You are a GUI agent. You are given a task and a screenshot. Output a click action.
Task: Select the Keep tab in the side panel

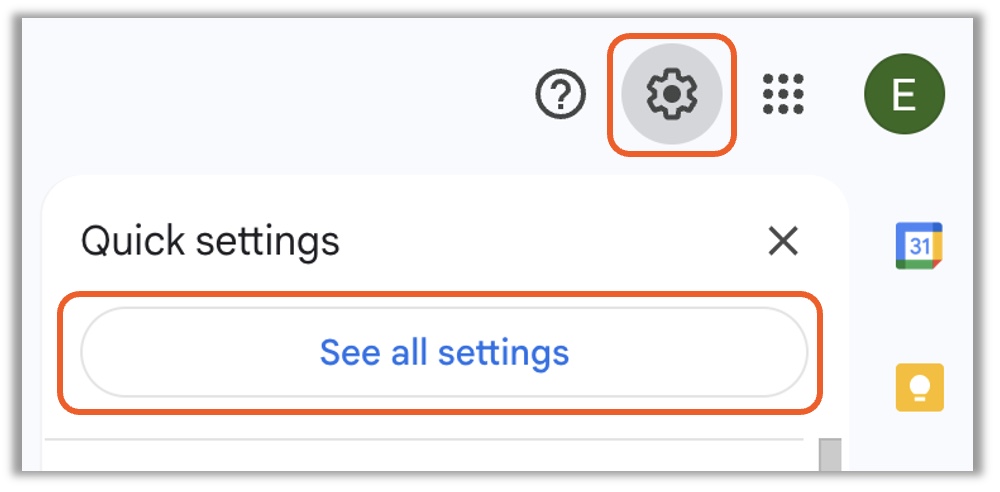click(919, 388)
